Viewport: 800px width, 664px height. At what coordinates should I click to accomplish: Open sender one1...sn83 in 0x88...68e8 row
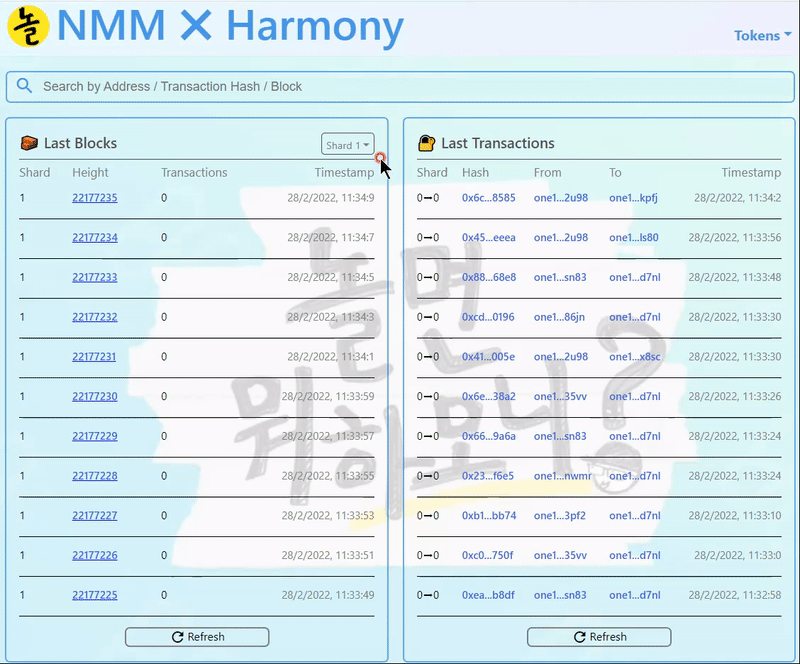pos(560,277)
